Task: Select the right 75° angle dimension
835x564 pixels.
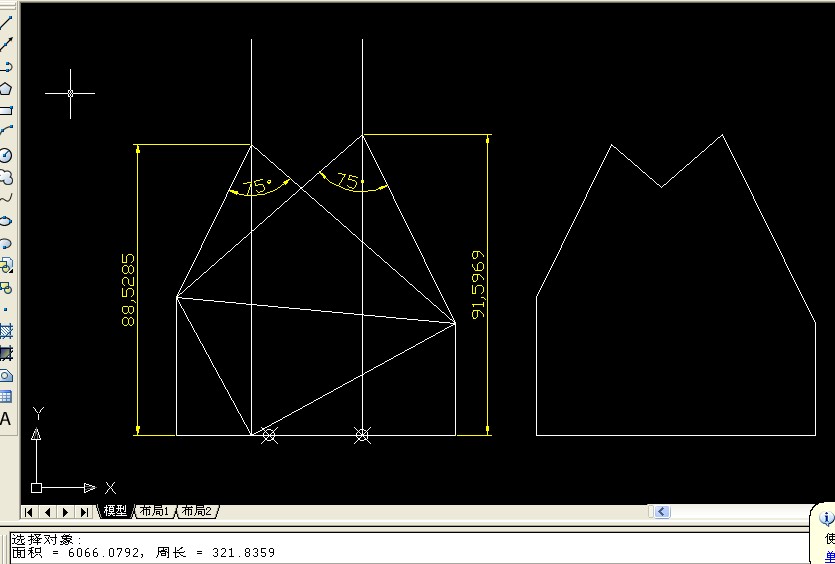Action: point(348,181)
